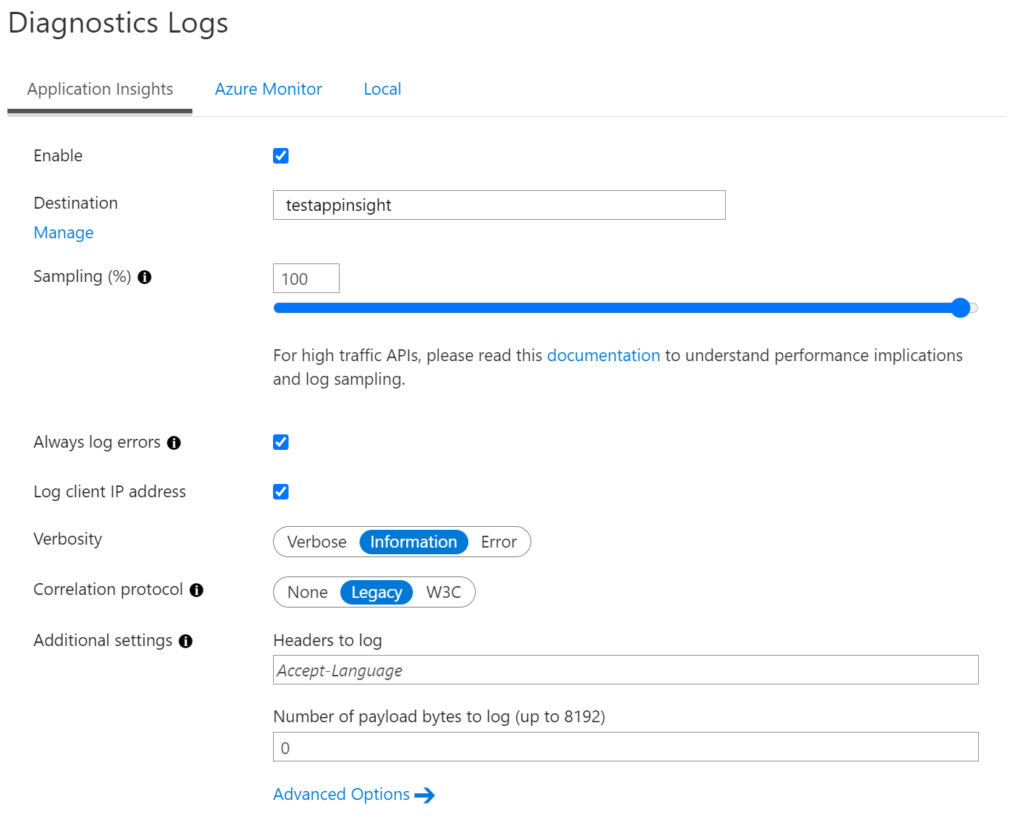Click the Headers to log input field
Image resolution: width=1024 pixels, height=831 pixels.
tap(625, 669)
